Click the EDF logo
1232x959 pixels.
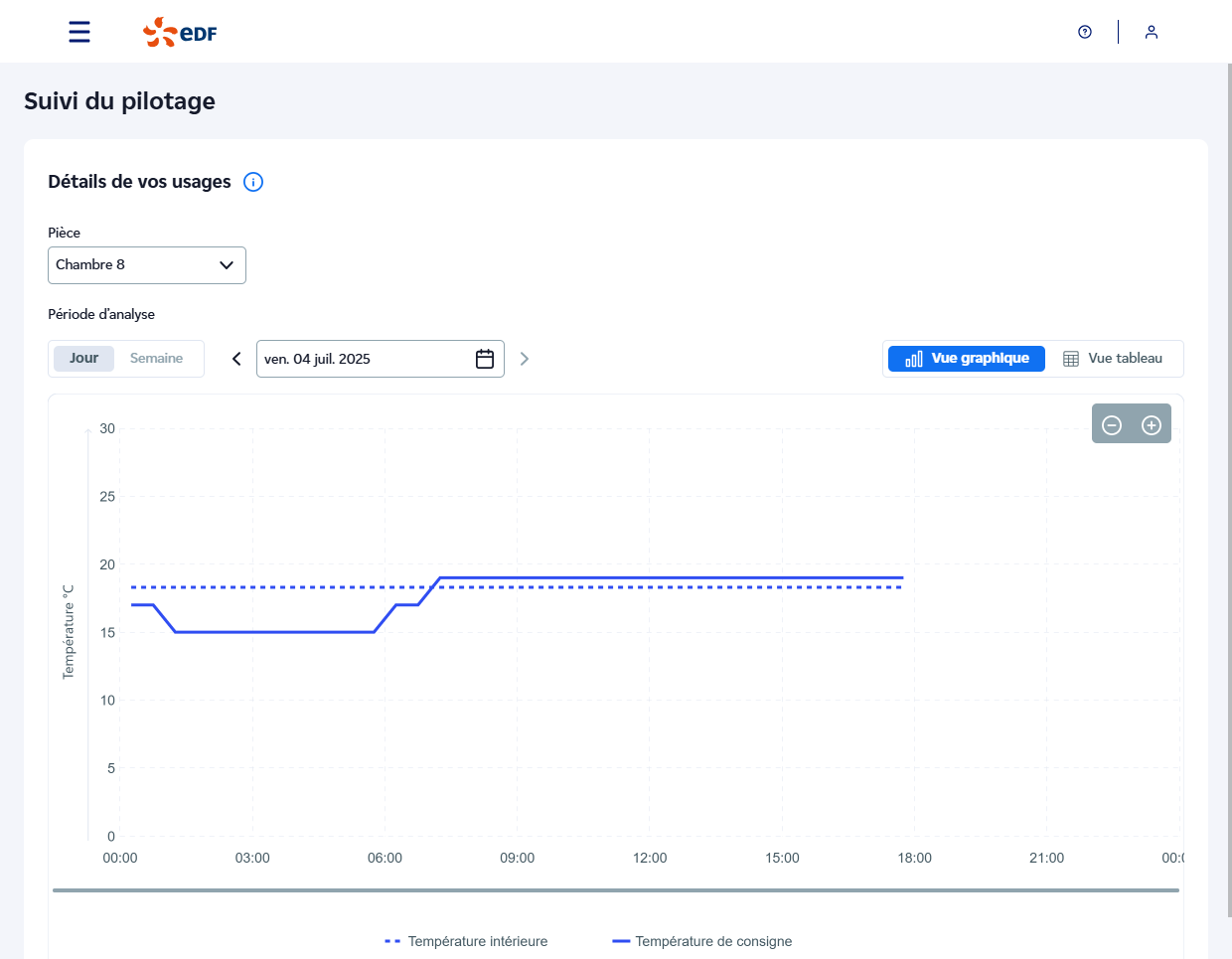180,32
